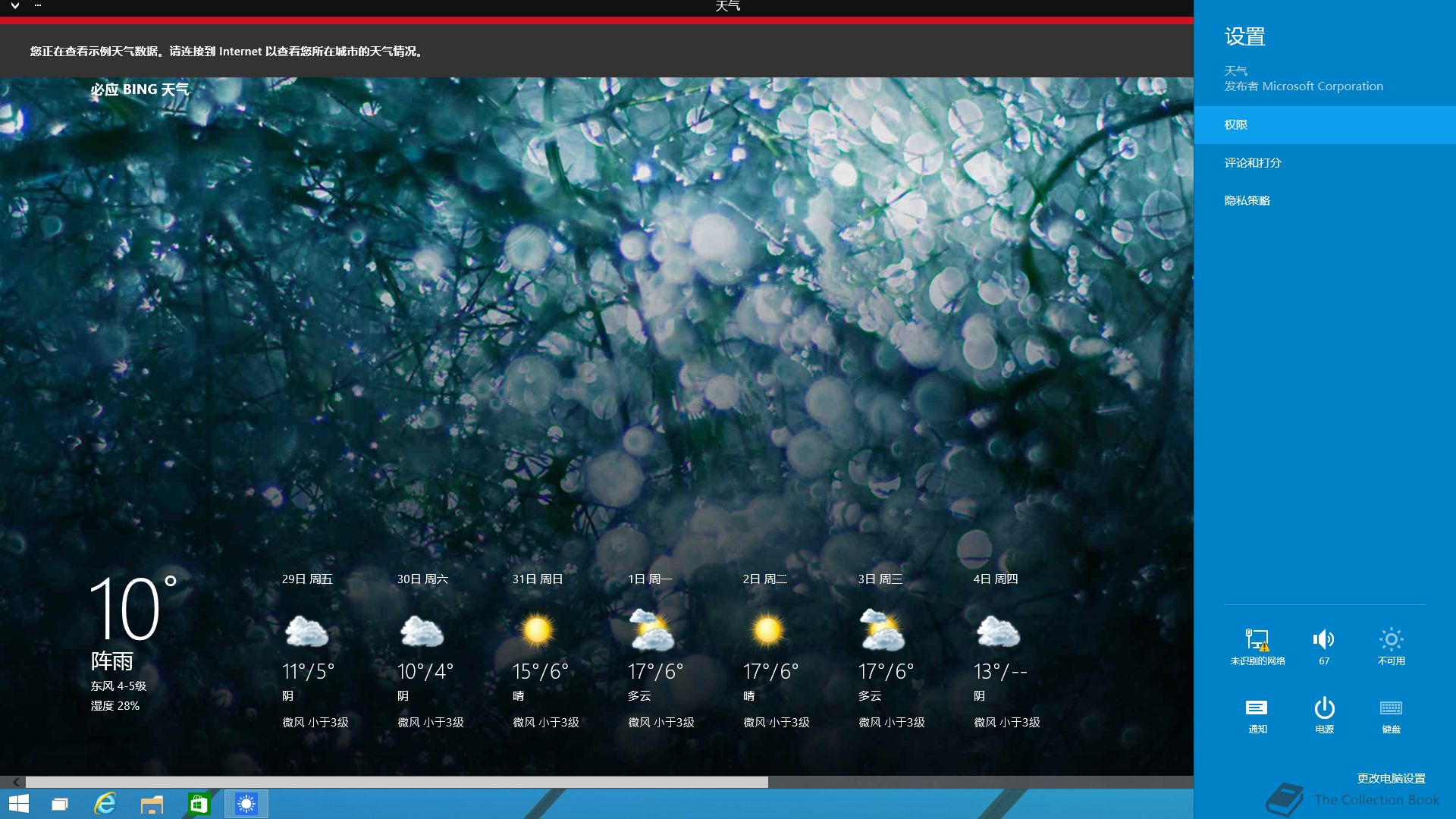Image resolution: width=1456 pixels, height=819 pixels.
Task: Click the 13°/-- temperature
Action: (x=1000, y=672)
